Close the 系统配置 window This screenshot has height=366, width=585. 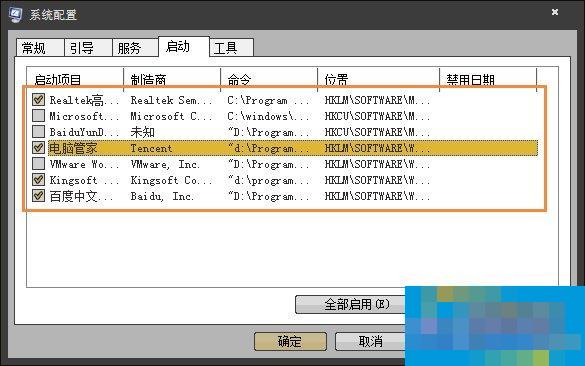[555, 12]
